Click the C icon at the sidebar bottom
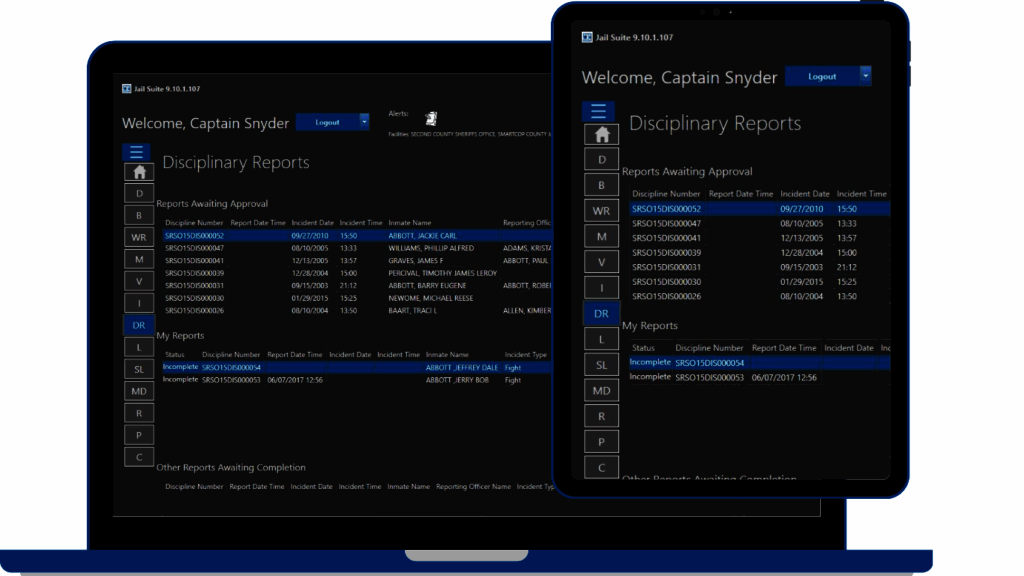The image size is (1024, 576). (138, 456)
